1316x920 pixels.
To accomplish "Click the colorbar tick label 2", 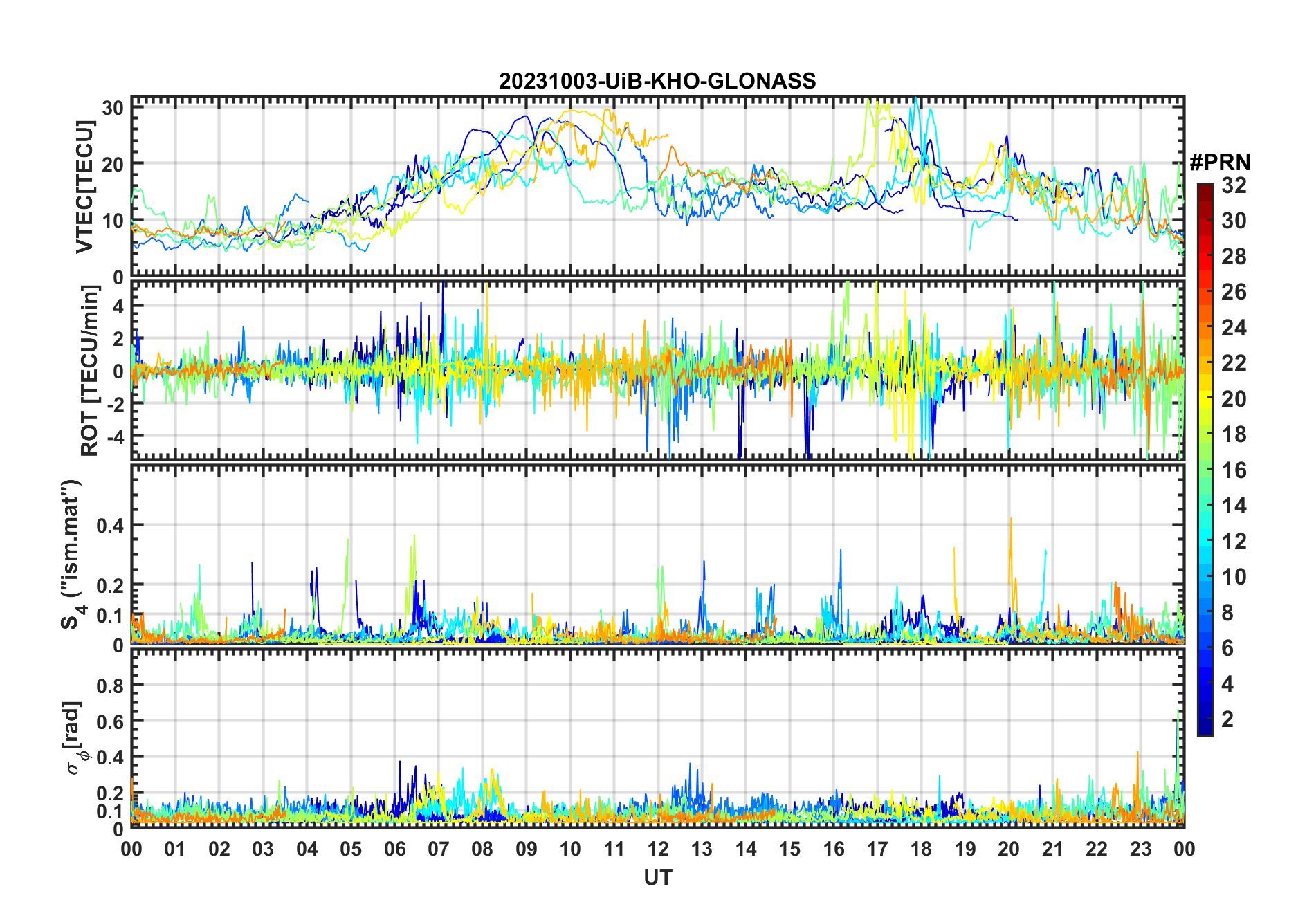I will (1227, 719).
